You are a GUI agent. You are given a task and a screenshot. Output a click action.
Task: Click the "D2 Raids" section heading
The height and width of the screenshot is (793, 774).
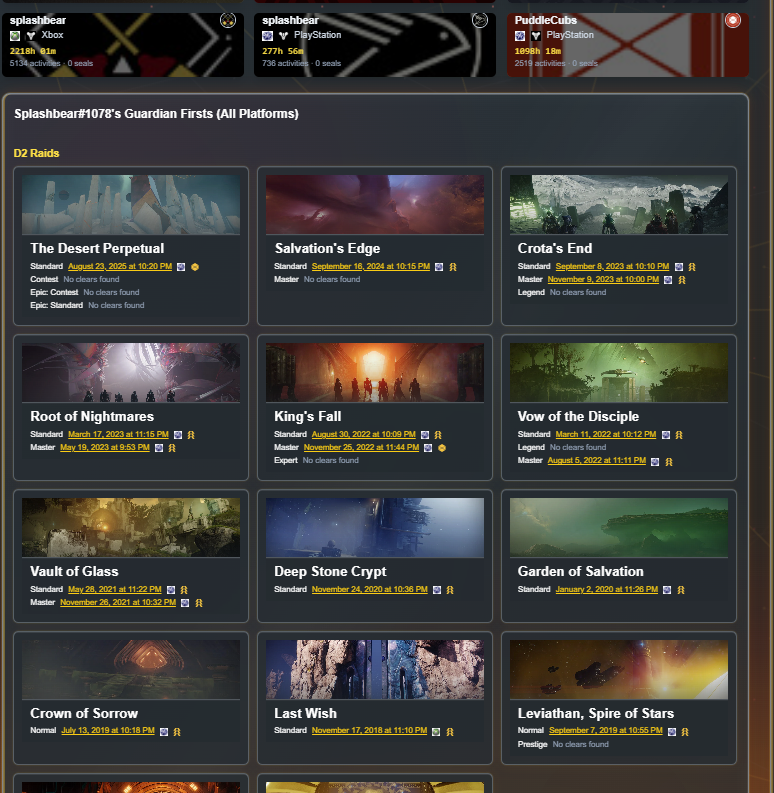coord(36,153)
